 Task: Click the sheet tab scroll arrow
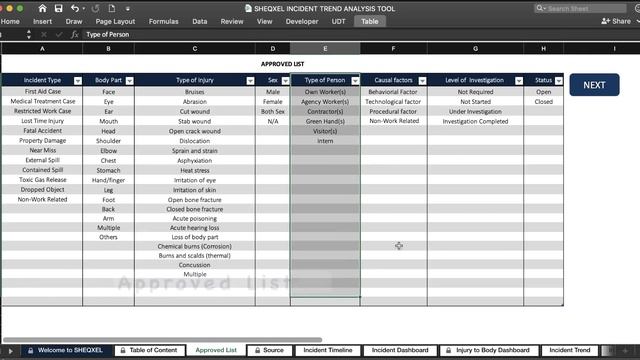click(x=11, y=351)
